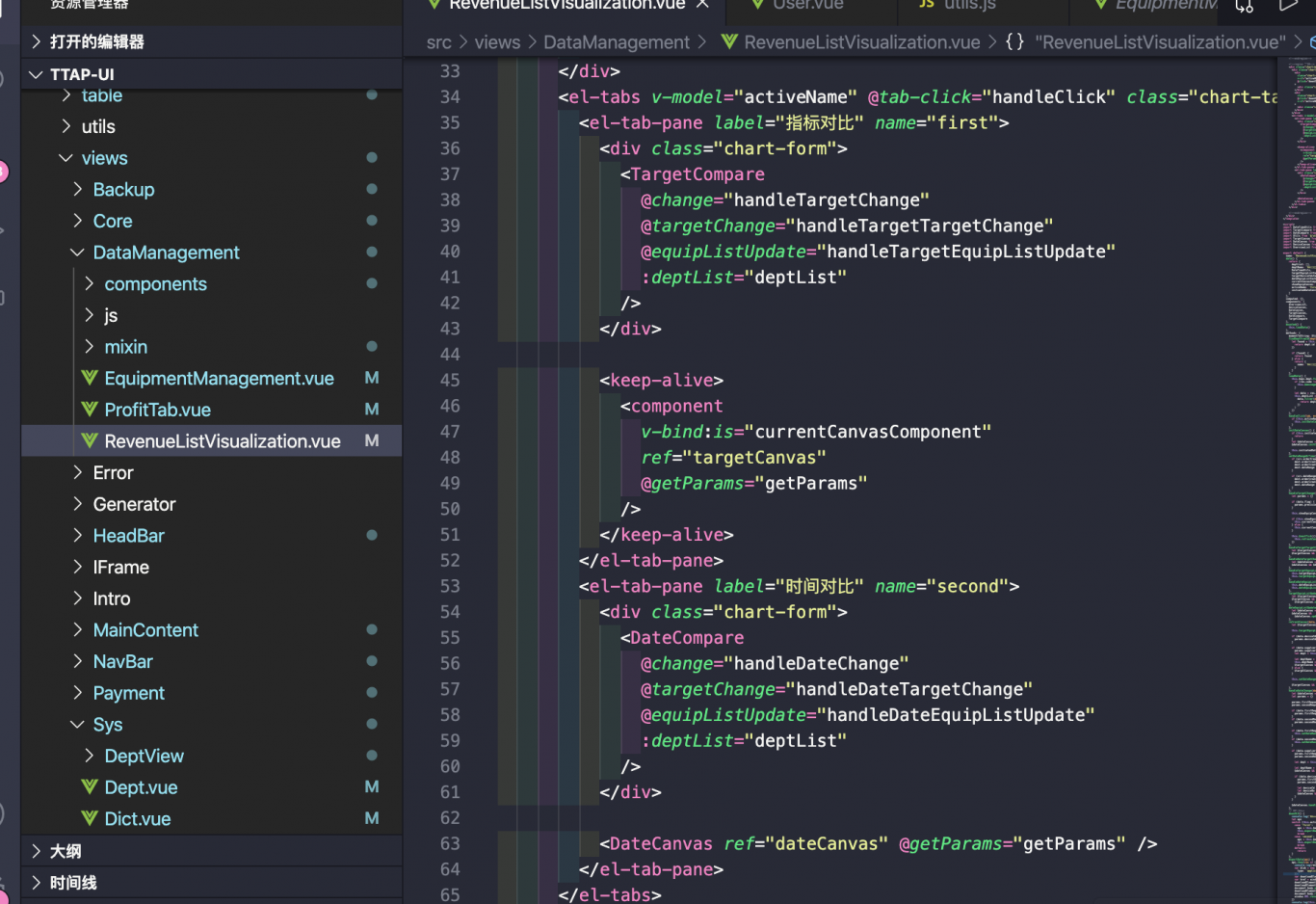This screenshot has width=1316, height=904.
Task: Click the M status badge beside ProfitTab.vue
Action: (372, 410)
